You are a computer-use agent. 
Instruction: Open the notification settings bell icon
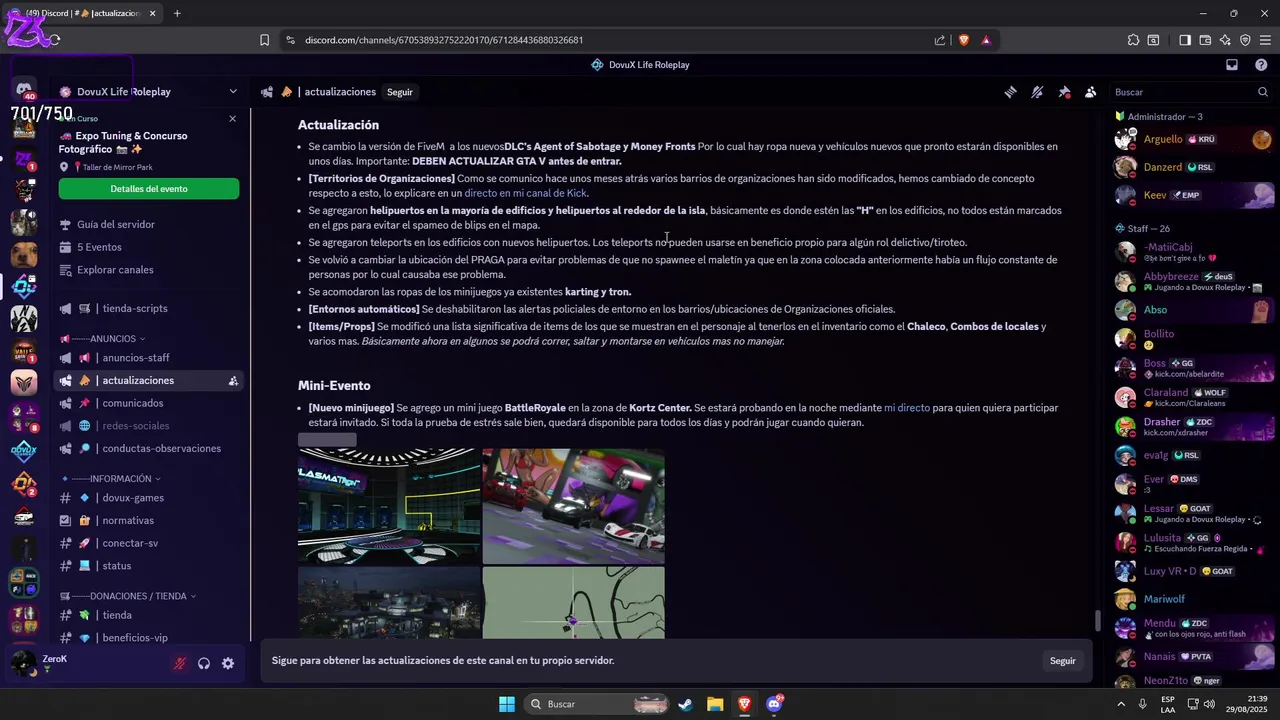click(1037, 92)
